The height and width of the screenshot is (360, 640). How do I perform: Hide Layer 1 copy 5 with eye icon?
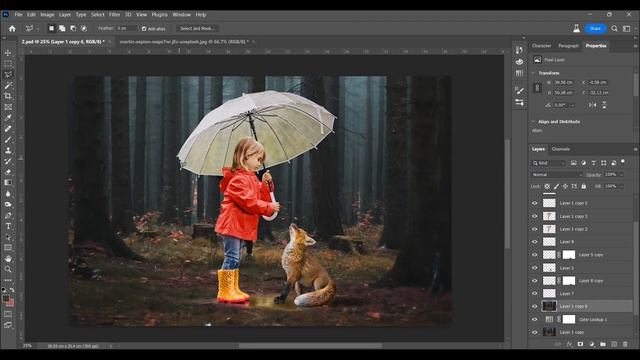tap(535, 203)
